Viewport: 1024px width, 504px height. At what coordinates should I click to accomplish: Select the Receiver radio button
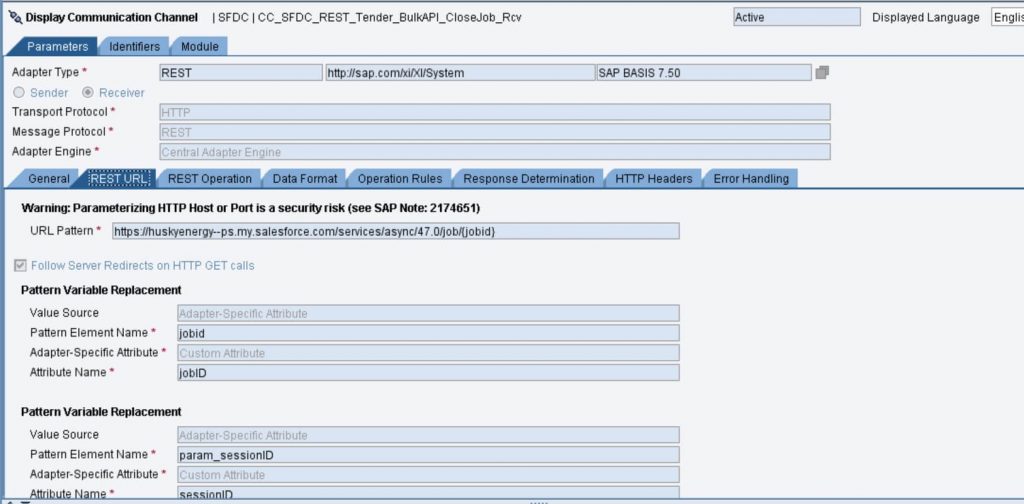pos(88,93)
